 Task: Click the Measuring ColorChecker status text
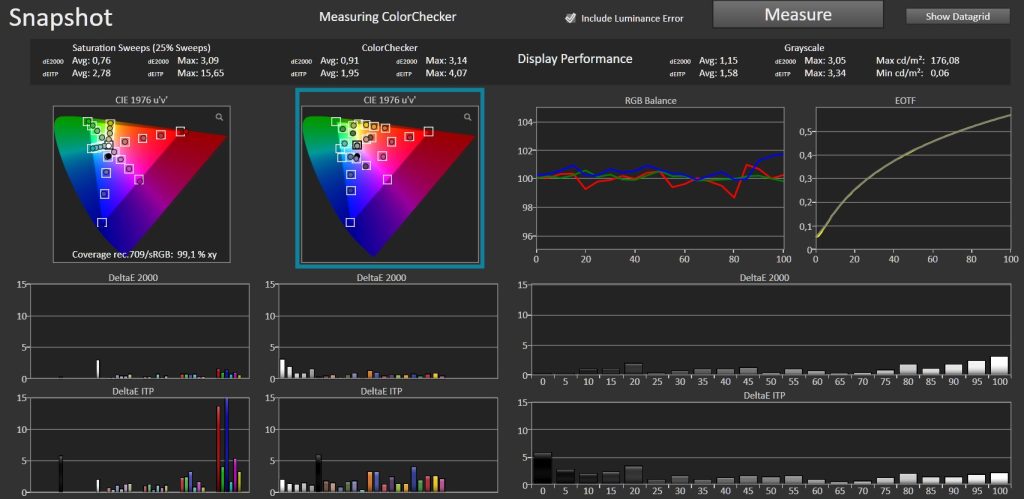click(x=387, y=17)
